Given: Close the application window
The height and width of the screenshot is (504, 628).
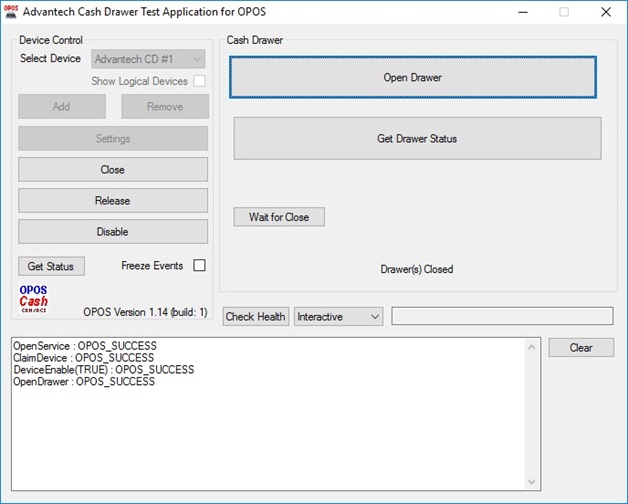Looking at the screenshot, I should [605, 12].
